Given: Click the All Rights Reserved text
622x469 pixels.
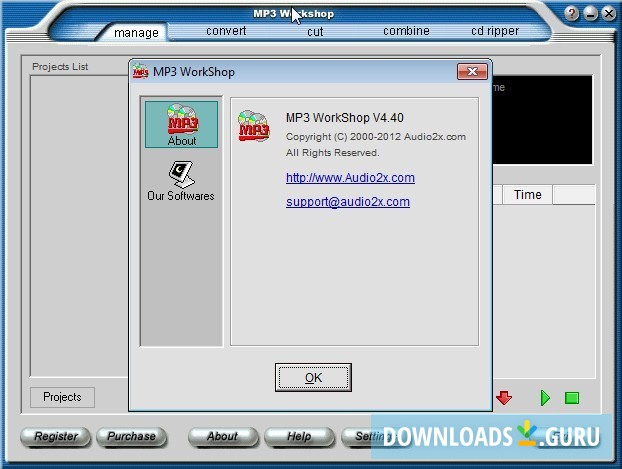Looking at the screenshot, I should pyautogui.click(x=332, y=153).
